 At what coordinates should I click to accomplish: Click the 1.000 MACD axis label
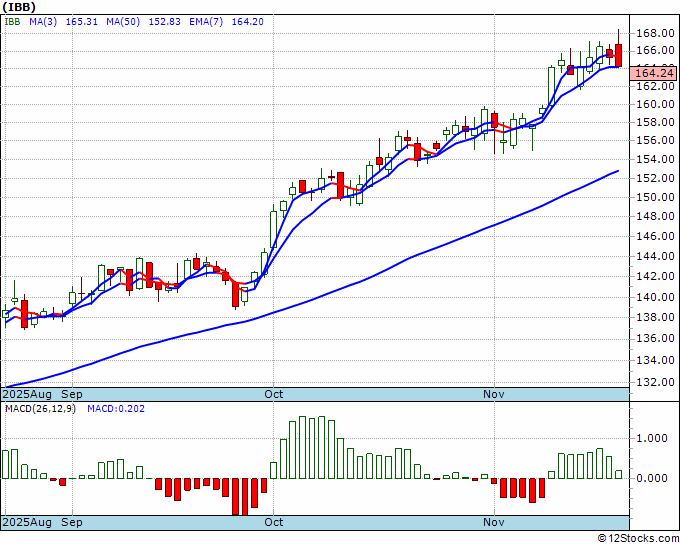point(654,438)
